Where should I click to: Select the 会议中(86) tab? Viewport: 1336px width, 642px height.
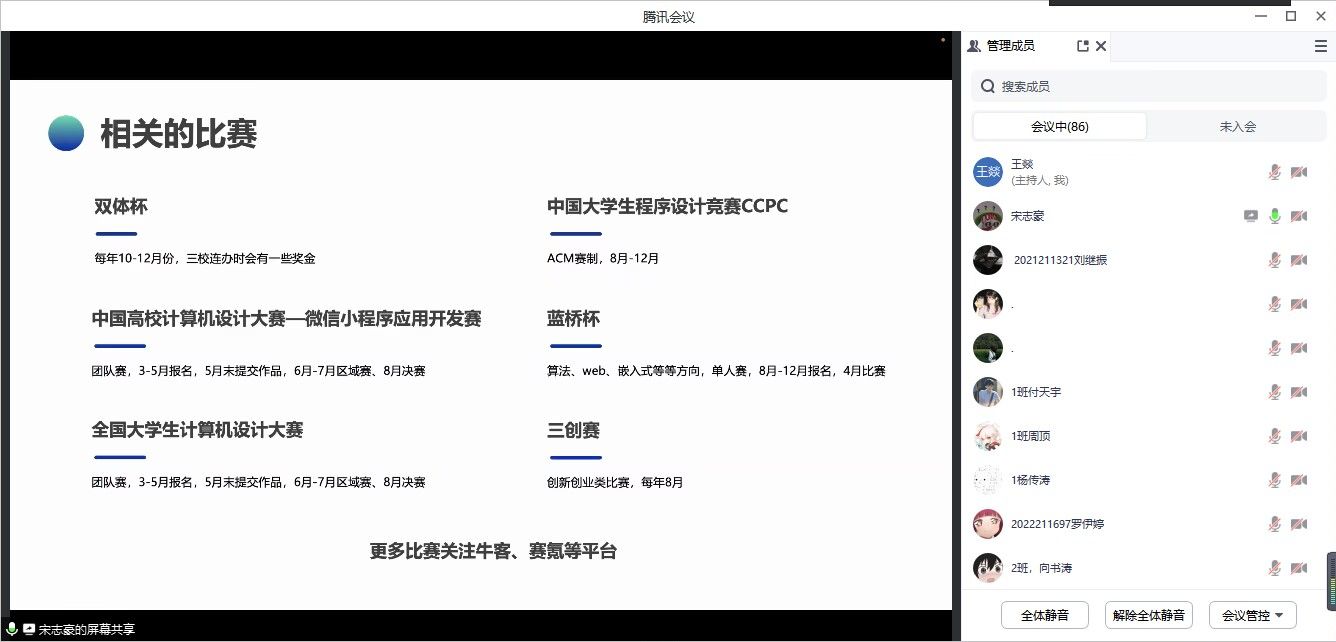[1060, 127]
